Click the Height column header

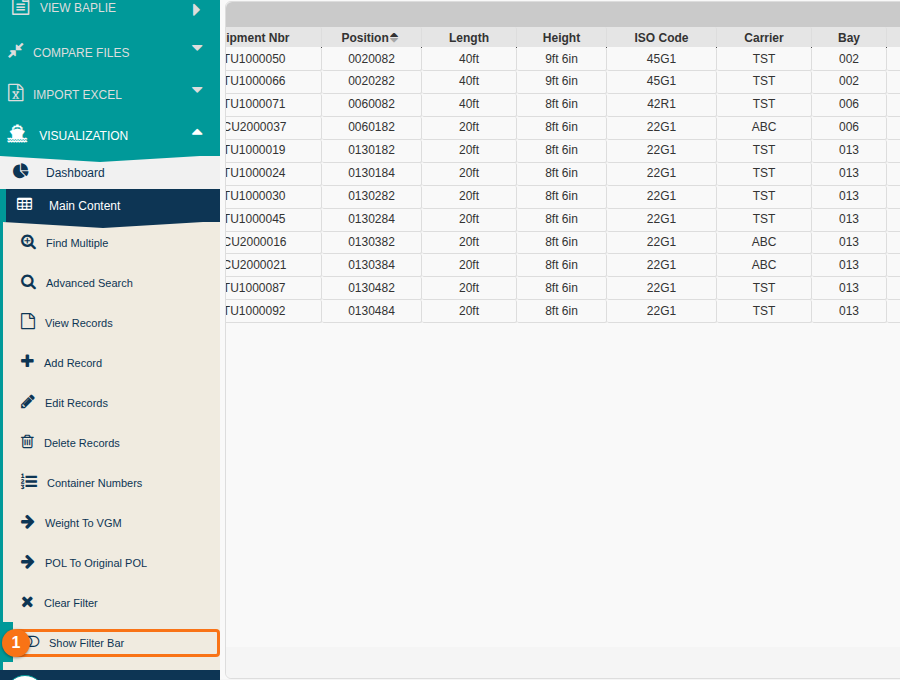[561, 38]
